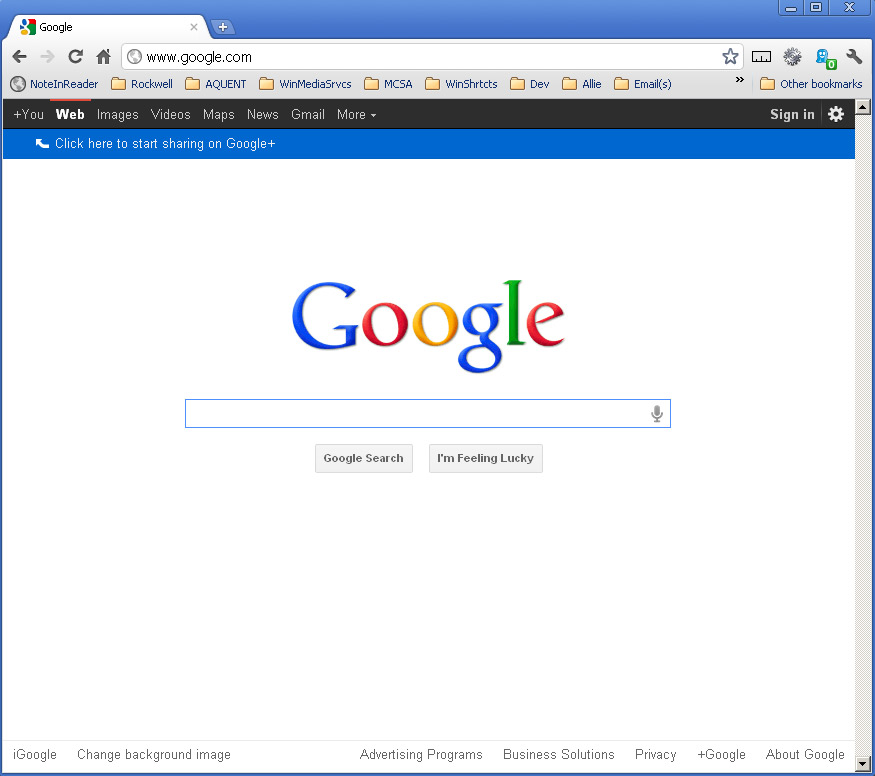The image size is (875, 776).
Task: Click the forward navigation arrow
Action: [x=48, y=56]
